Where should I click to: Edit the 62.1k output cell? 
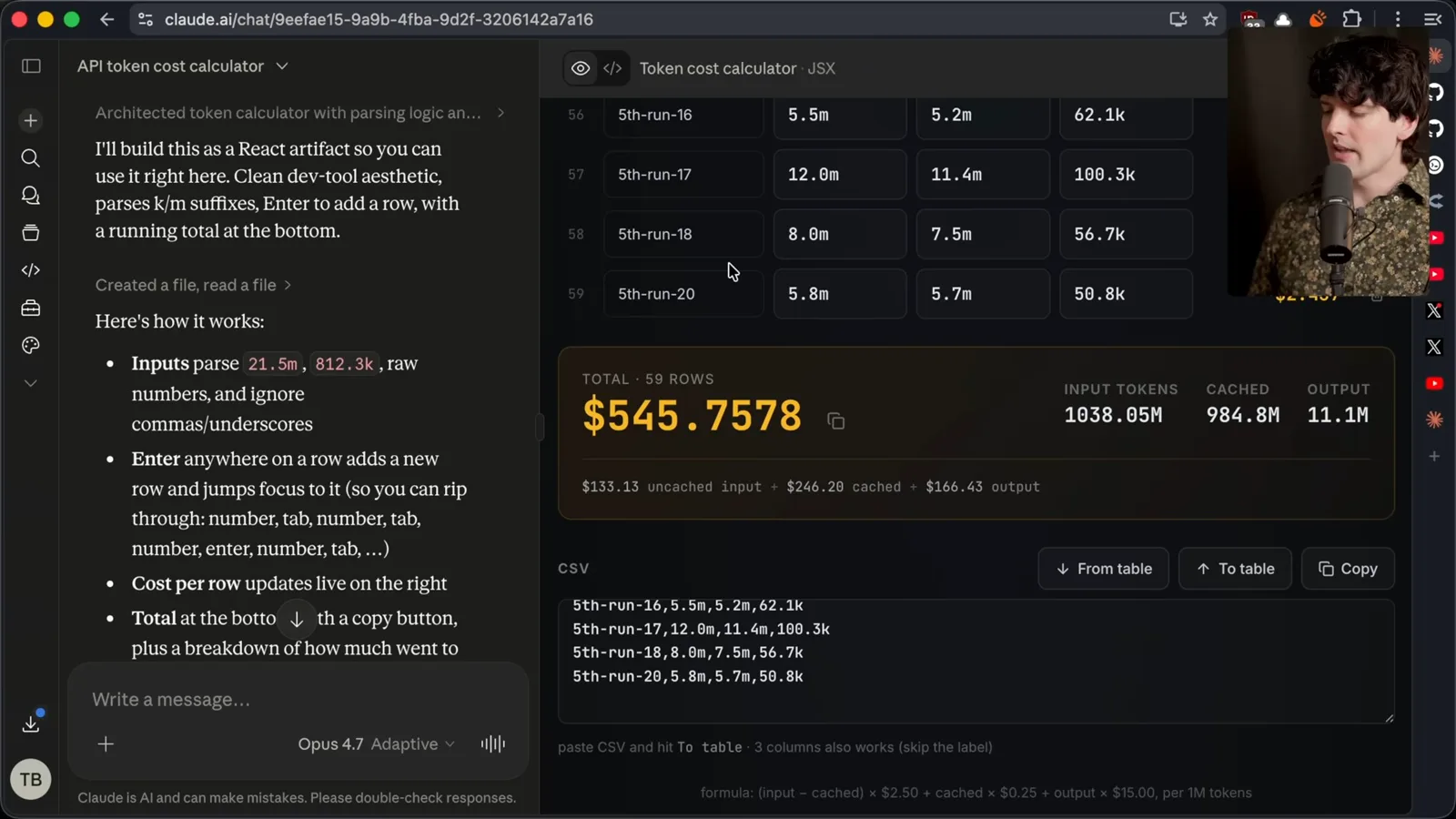click(x=1126, y=116)
